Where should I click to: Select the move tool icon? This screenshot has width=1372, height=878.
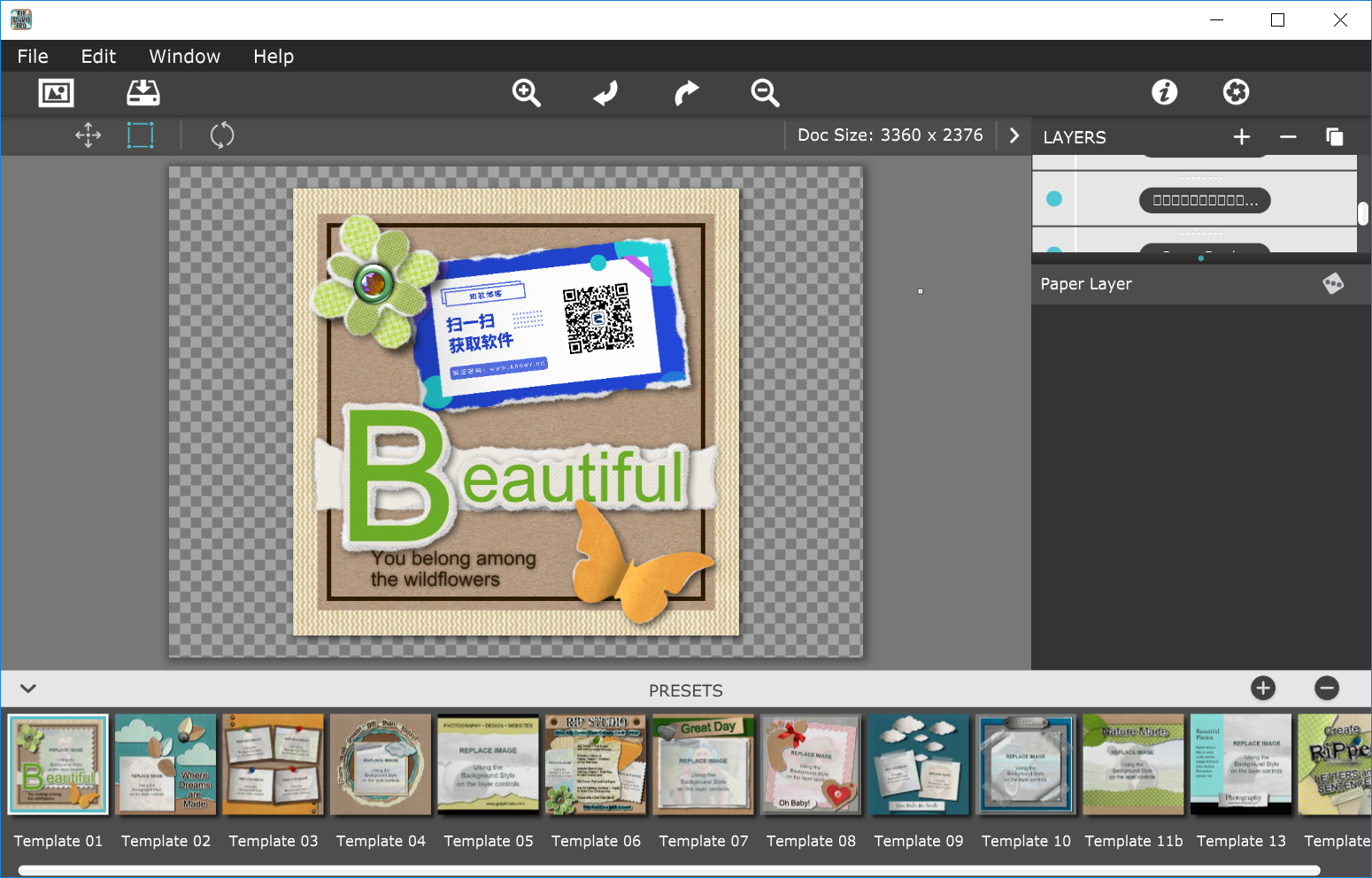89,135
